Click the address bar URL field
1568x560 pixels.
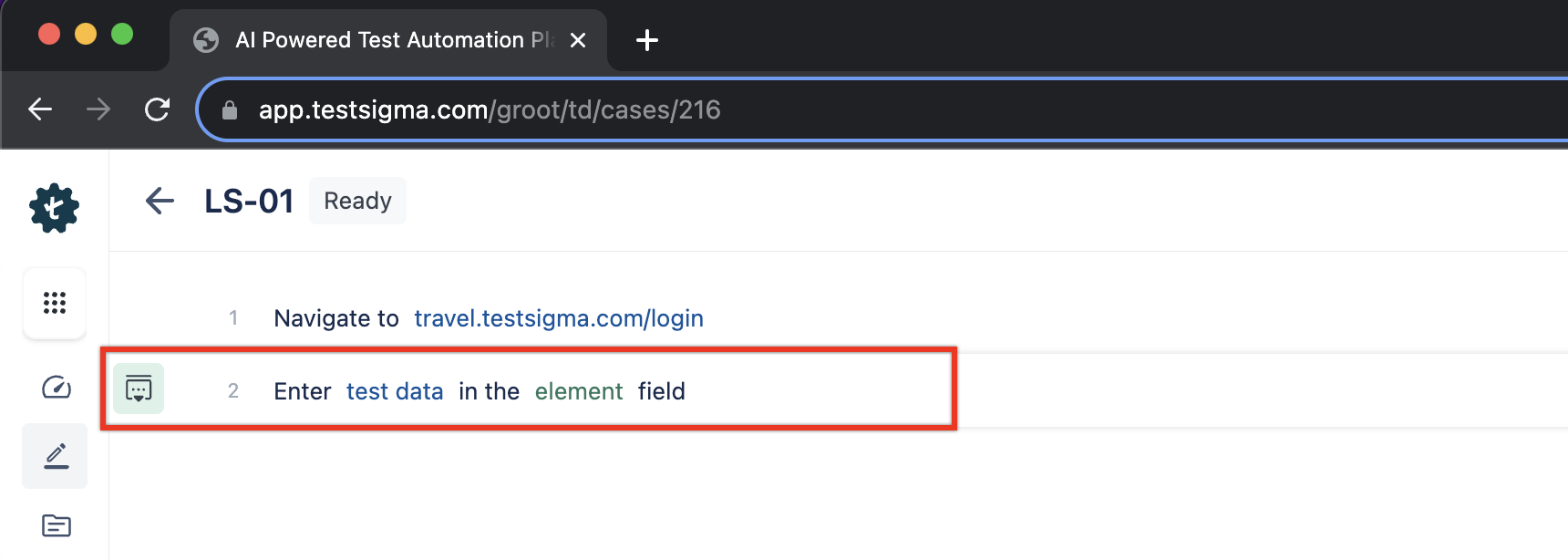[882, 109]
